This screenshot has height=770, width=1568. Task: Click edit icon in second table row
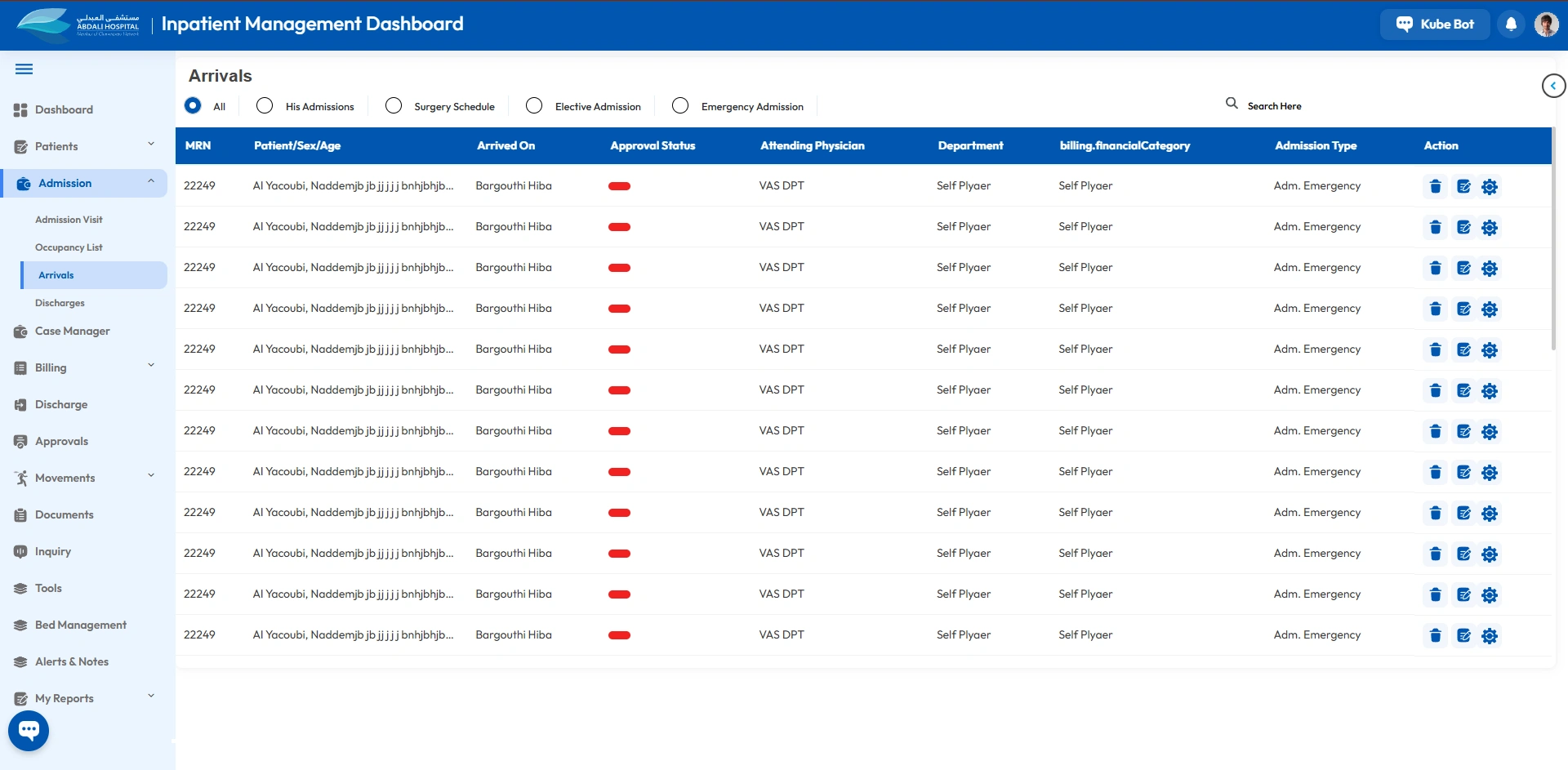pyautogui.click(x=1463, y=228)
